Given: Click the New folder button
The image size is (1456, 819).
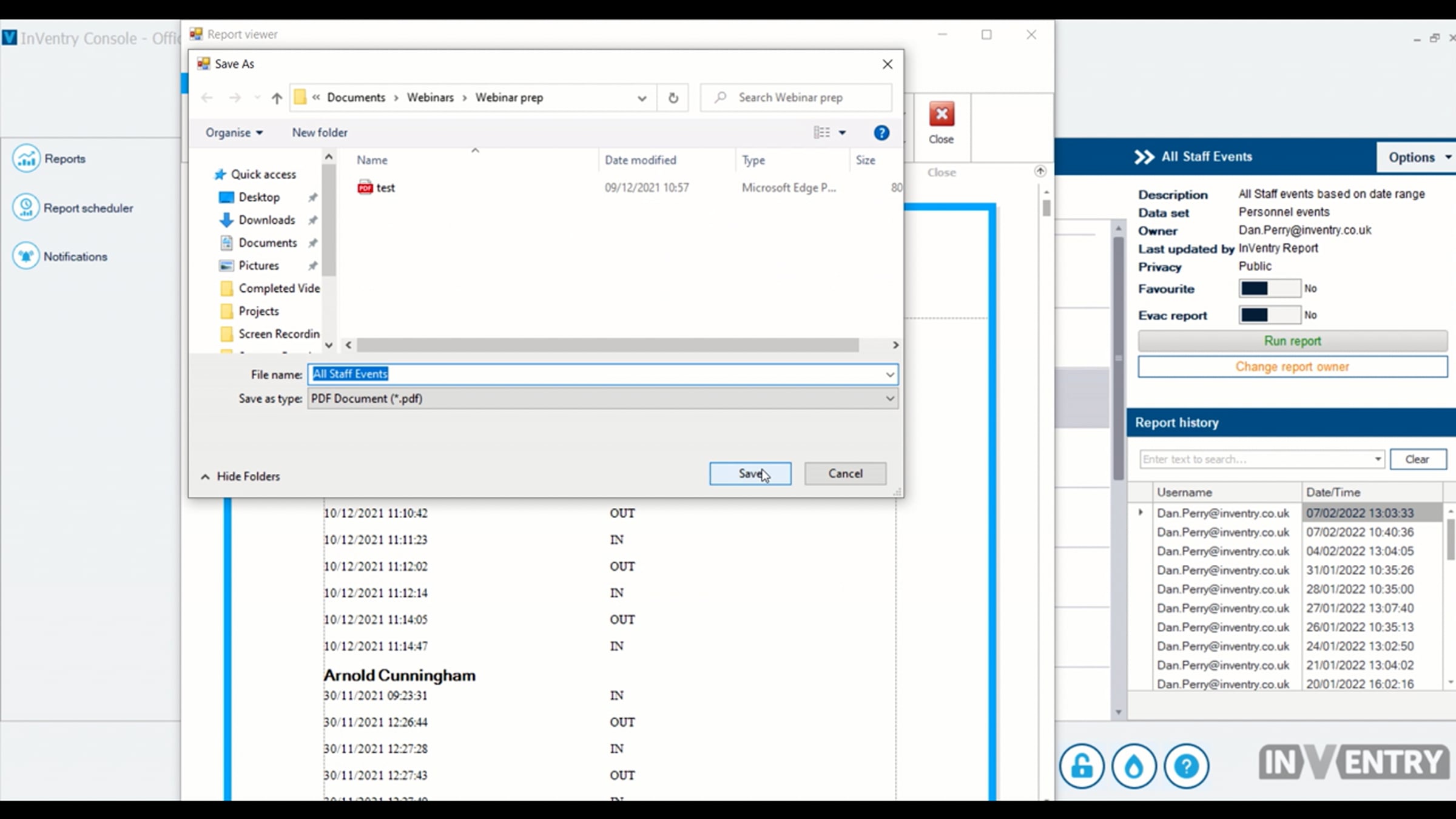Looking at the screenshot, I should click(320, 132).
